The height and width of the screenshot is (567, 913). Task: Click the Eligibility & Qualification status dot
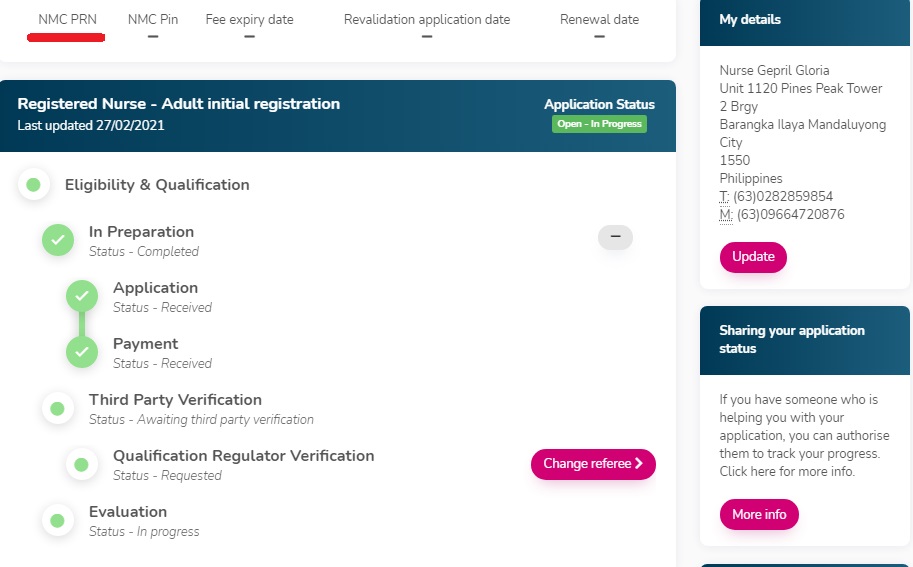(34, 185)
